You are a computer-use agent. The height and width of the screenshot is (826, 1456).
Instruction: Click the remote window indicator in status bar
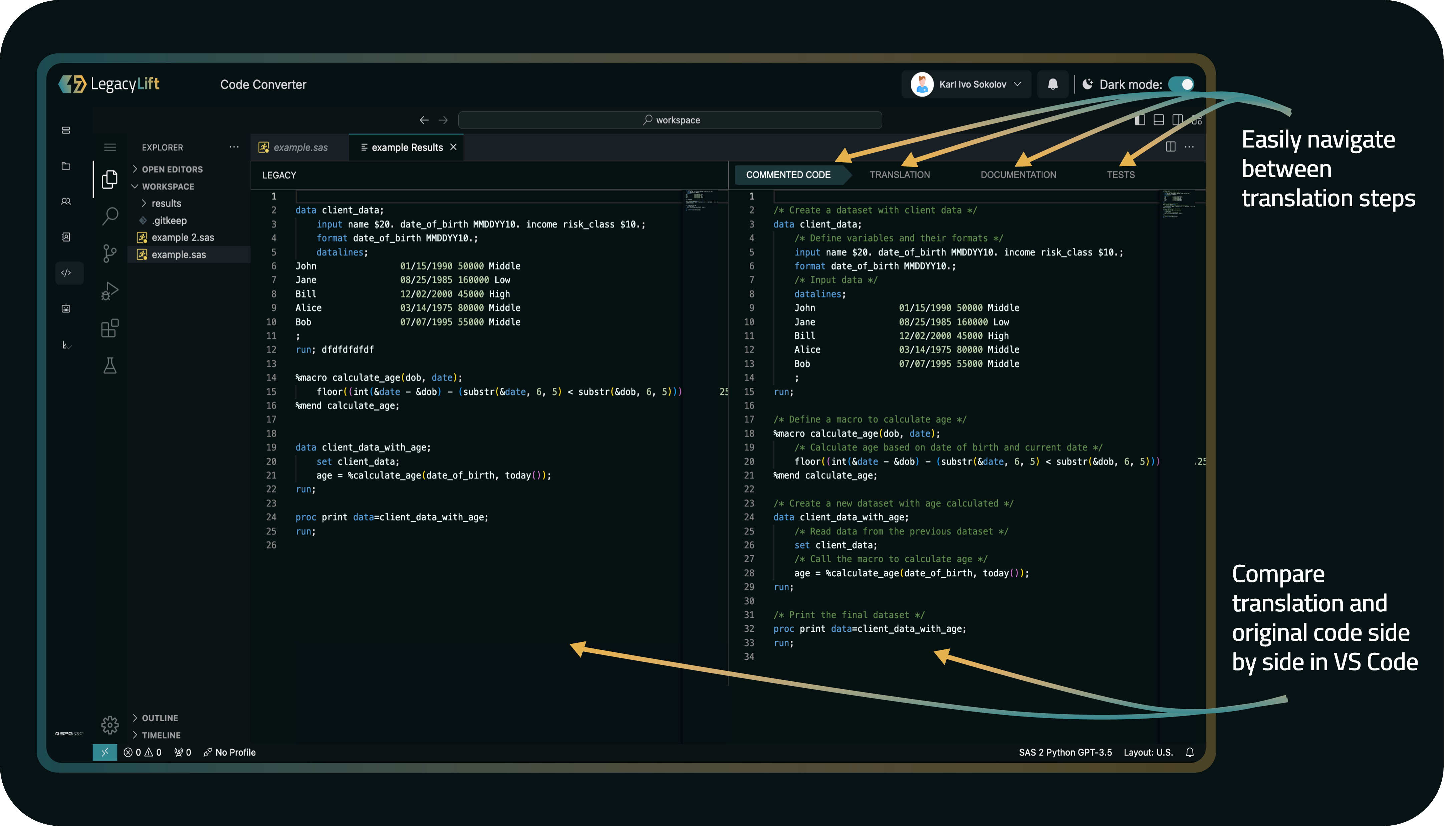105,752
